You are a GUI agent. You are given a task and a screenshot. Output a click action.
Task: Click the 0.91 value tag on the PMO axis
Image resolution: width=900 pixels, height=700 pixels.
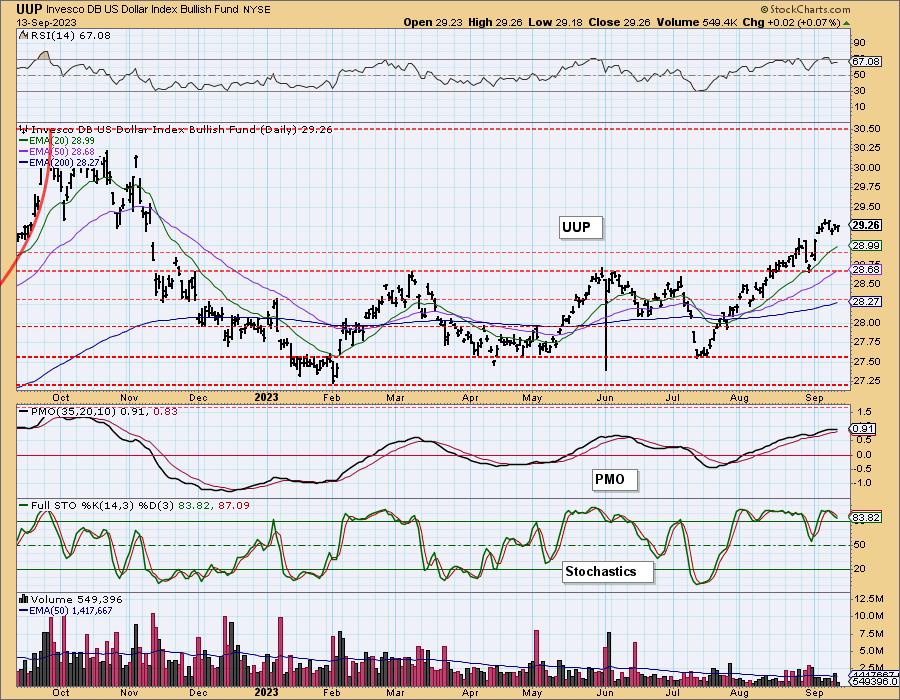pos(863,429)
